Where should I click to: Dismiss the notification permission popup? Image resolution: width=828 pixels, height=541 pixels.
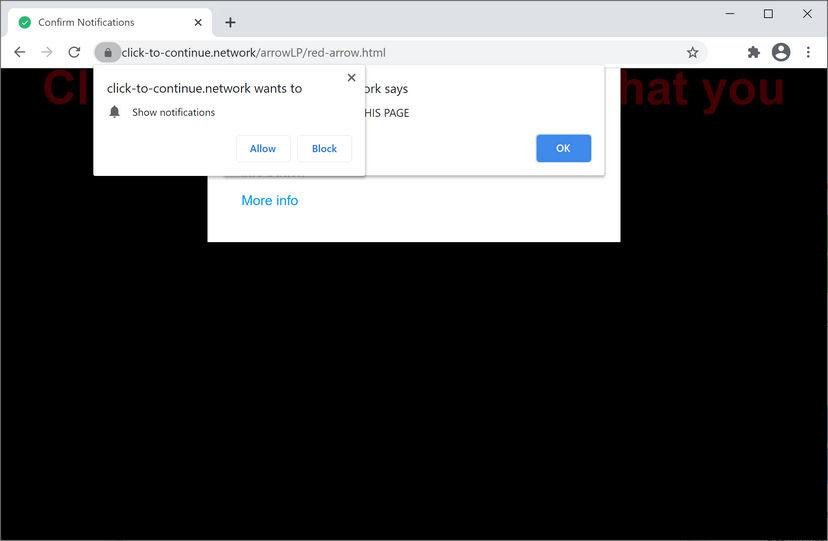(x=352, y=78)
